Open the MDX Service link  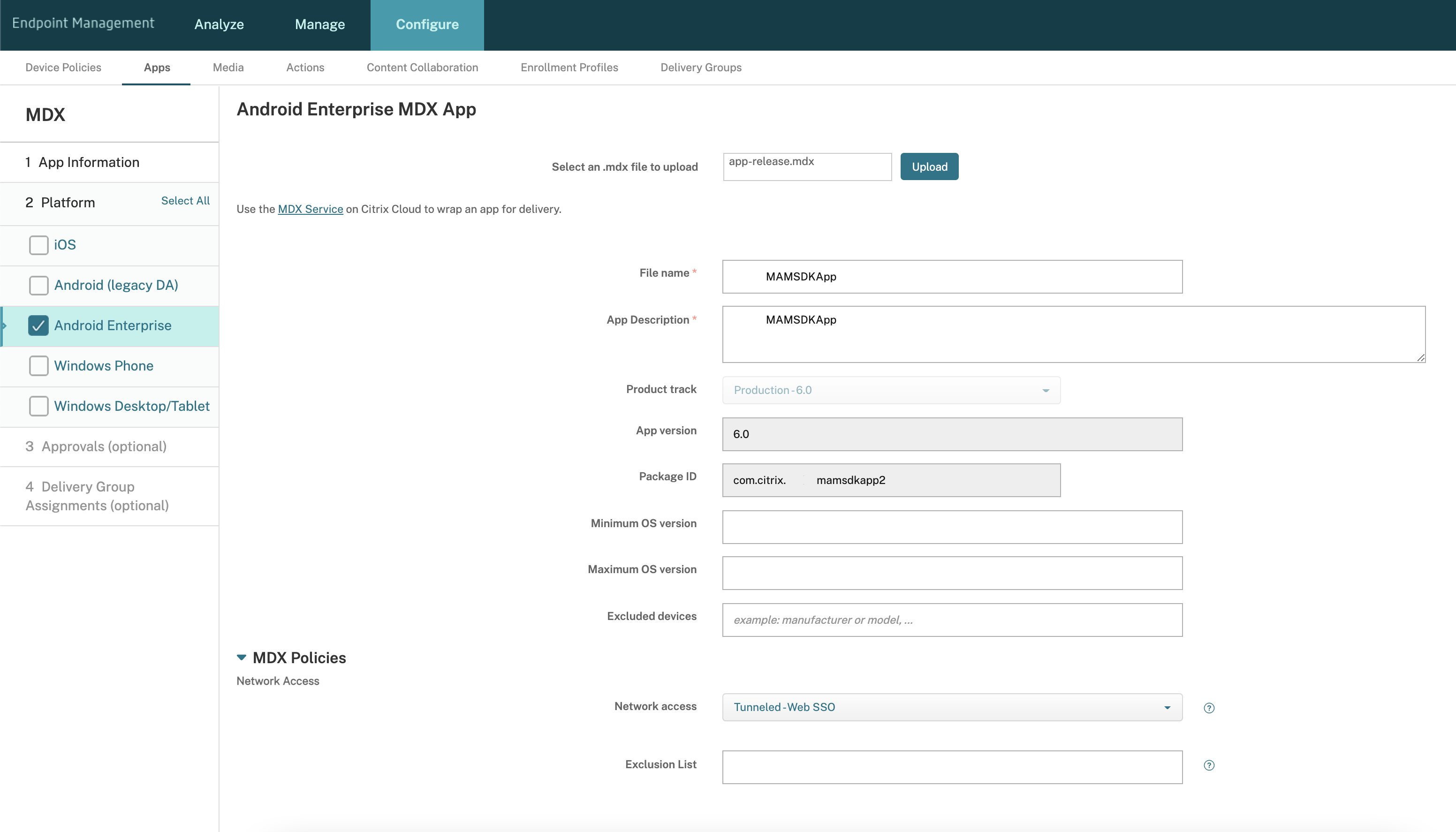310,209
